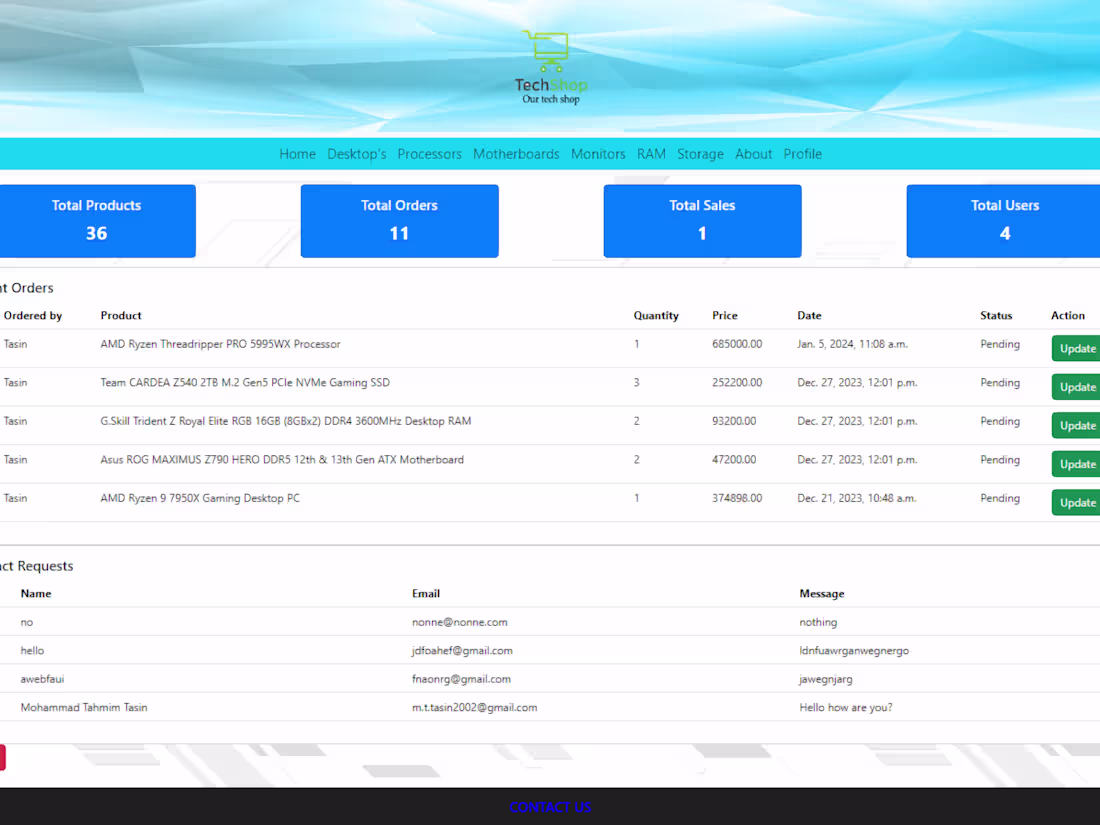
Task: Click the email m.t.tasin2002@gmail.com
Action: 474,707
